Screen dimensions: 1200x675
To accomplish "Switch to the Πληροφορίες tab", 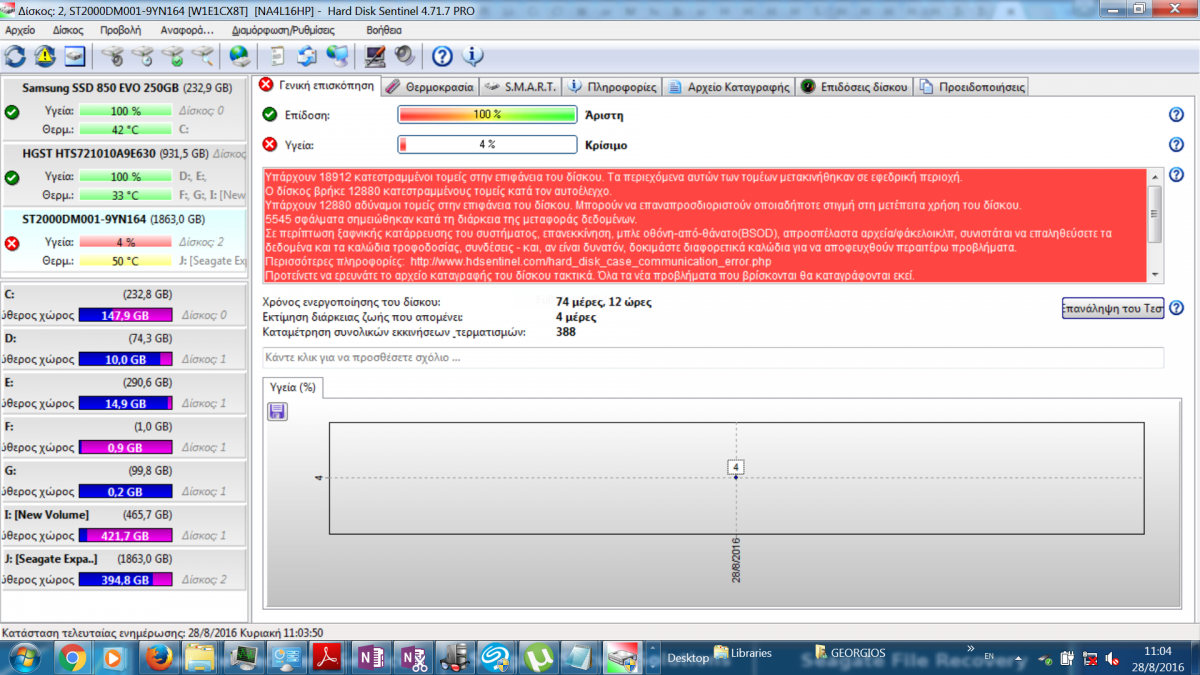I will tap(611, 87).
